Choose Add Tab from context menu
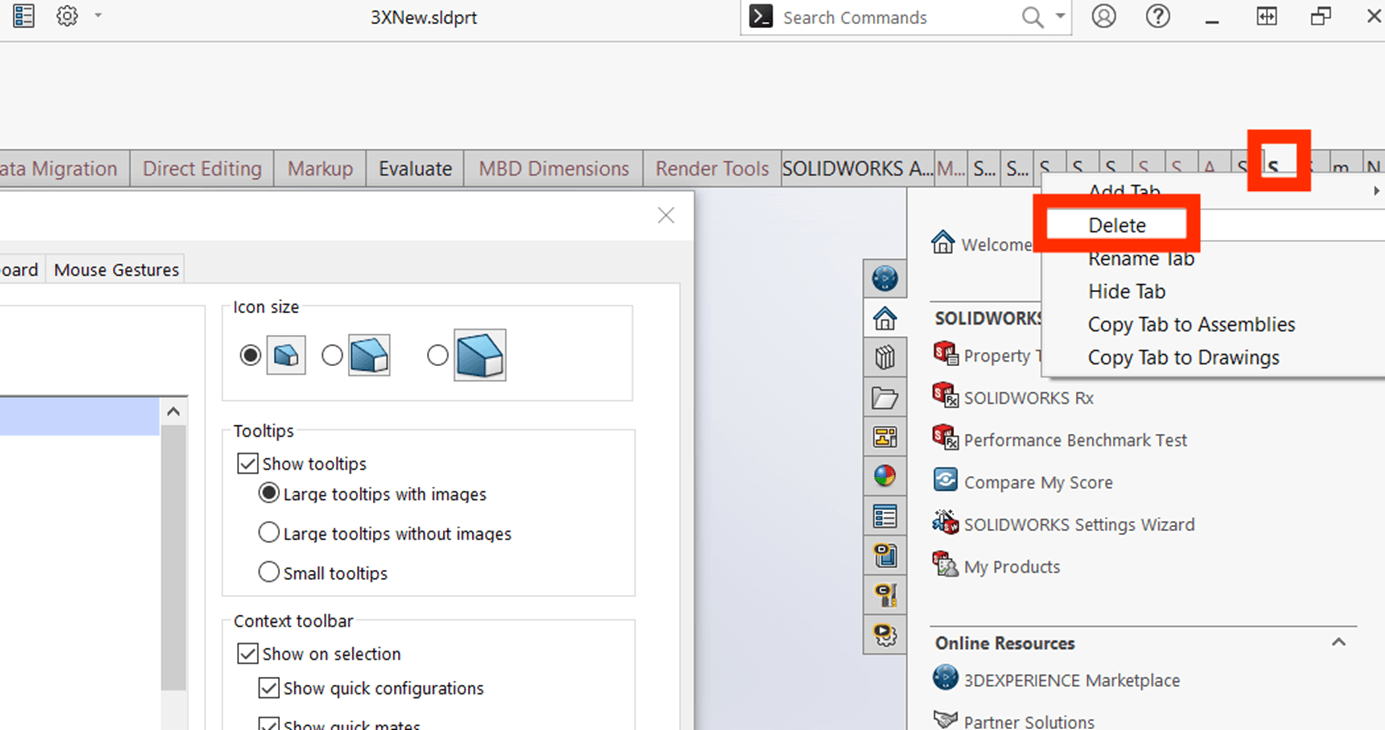Screen dimensions: 1385x730 tap(1124, 191)
